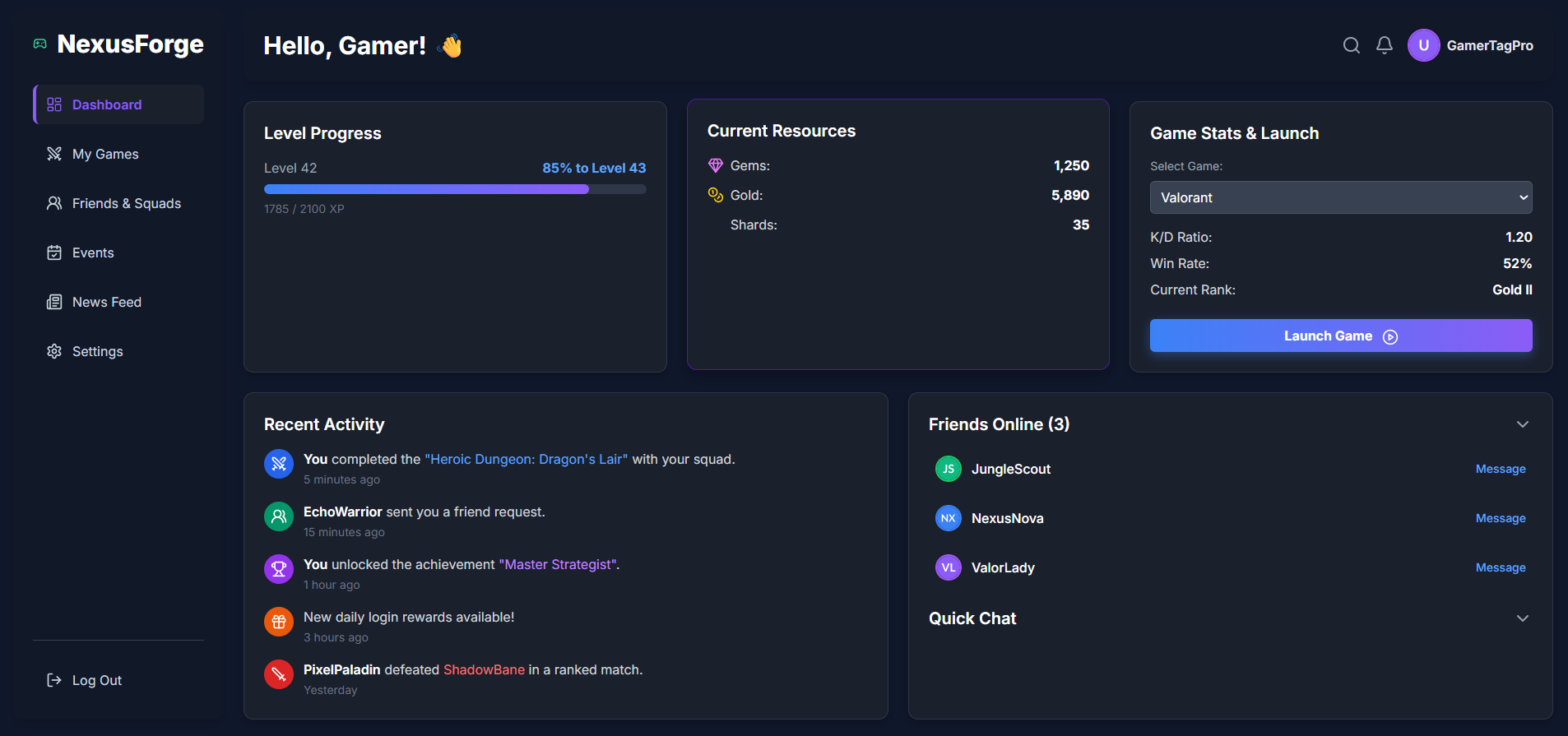Go to My Games in sidebar
This screenshot has width=1568, height=736.
(118, 154)
